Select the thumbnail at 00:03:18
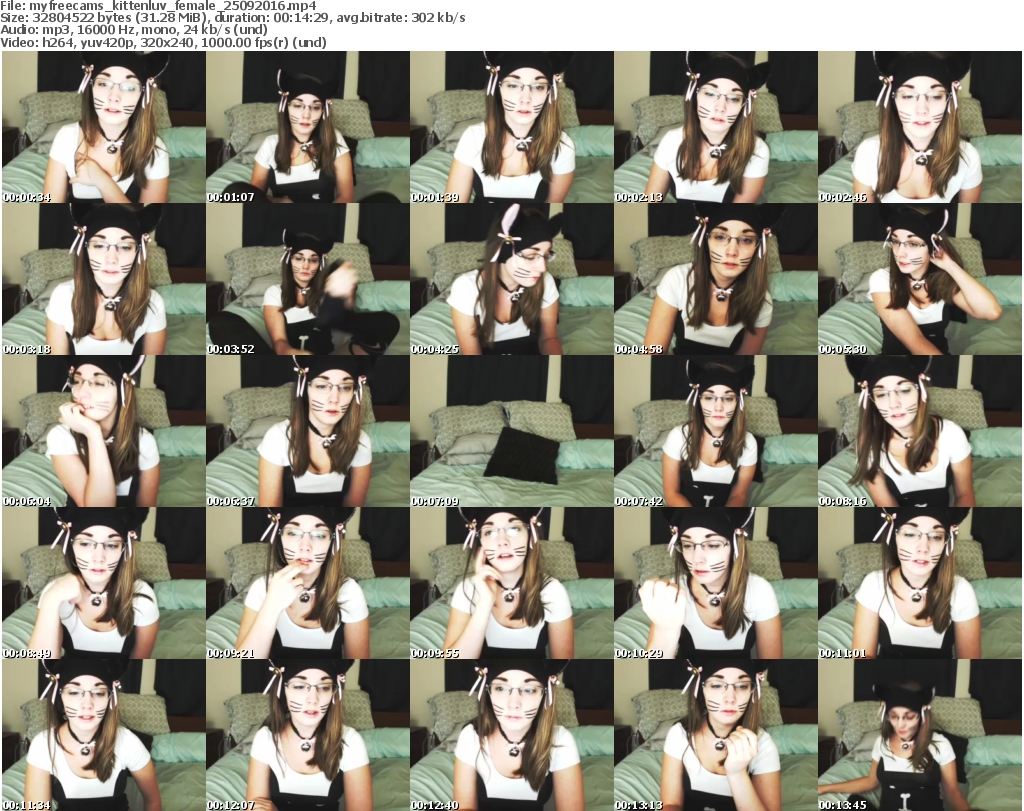 (x=103, y=279)
